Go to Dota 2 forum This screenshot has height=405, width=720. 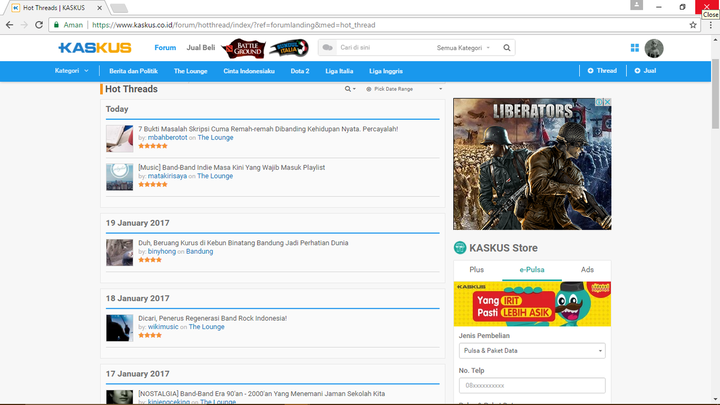pos(300,71)
